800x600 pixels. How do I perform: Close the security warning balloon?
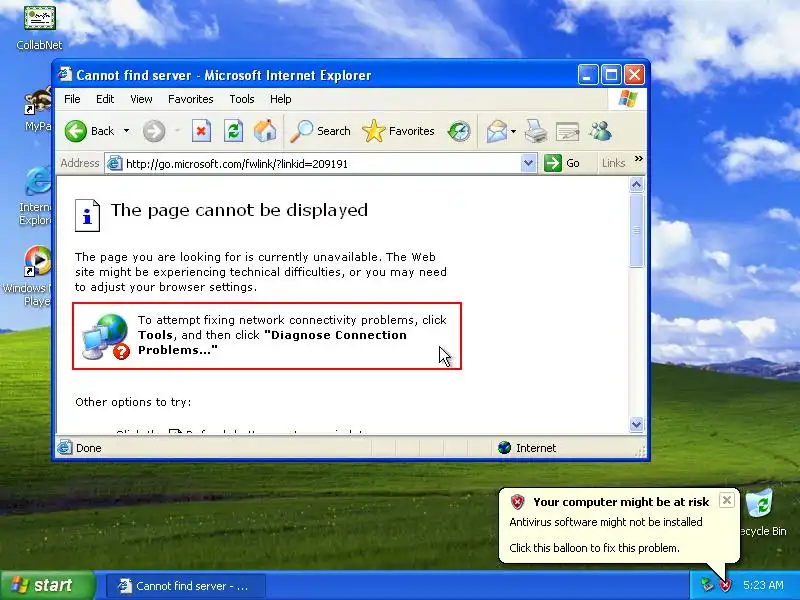click(727, 500)
